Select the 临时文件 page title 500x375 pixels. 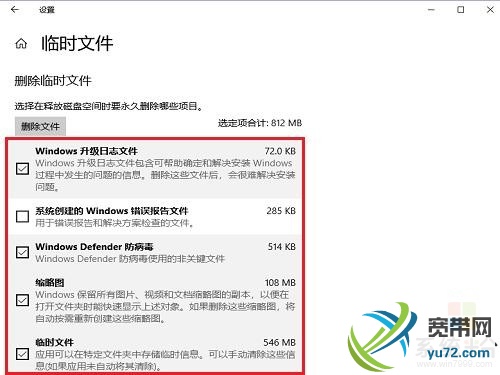pyautogui.click(x=77, y=44)
